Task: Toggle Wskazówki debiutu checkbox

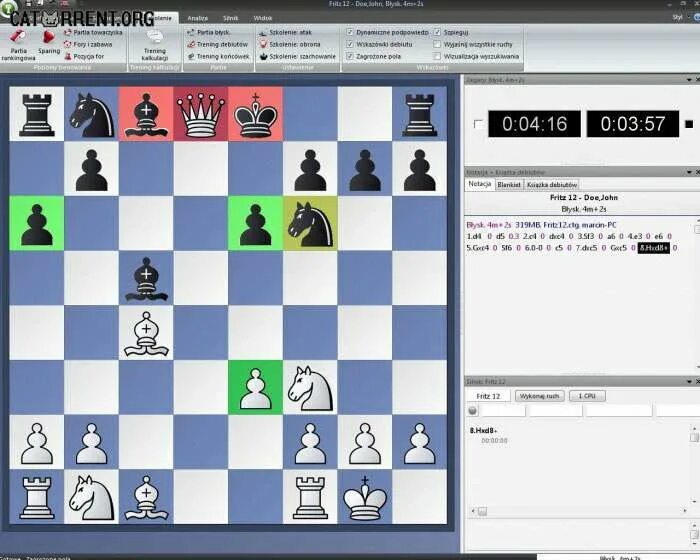Action: click(350, 44)
